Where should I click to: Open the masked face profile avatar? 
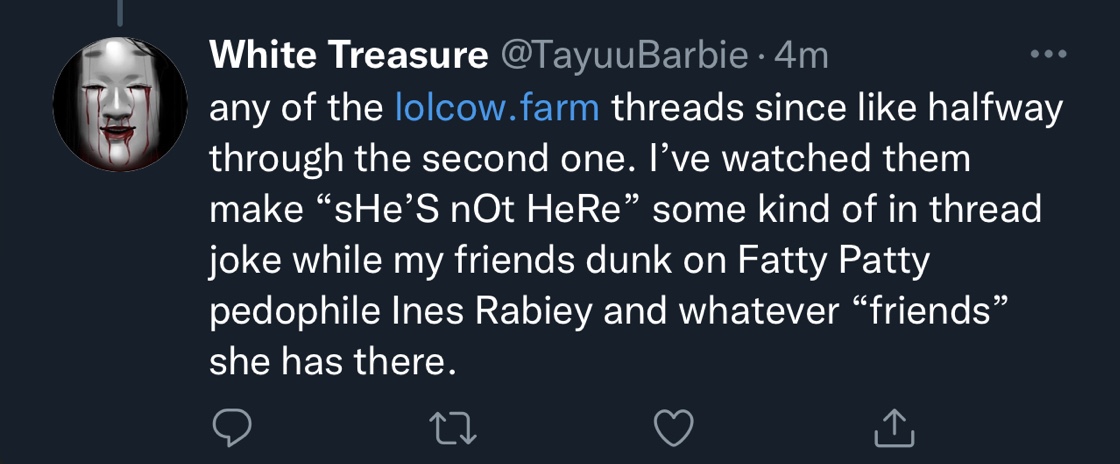point(120,105)
